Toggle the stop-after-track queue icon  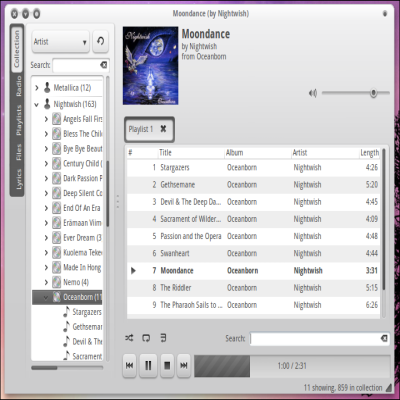tap(163, 338)
